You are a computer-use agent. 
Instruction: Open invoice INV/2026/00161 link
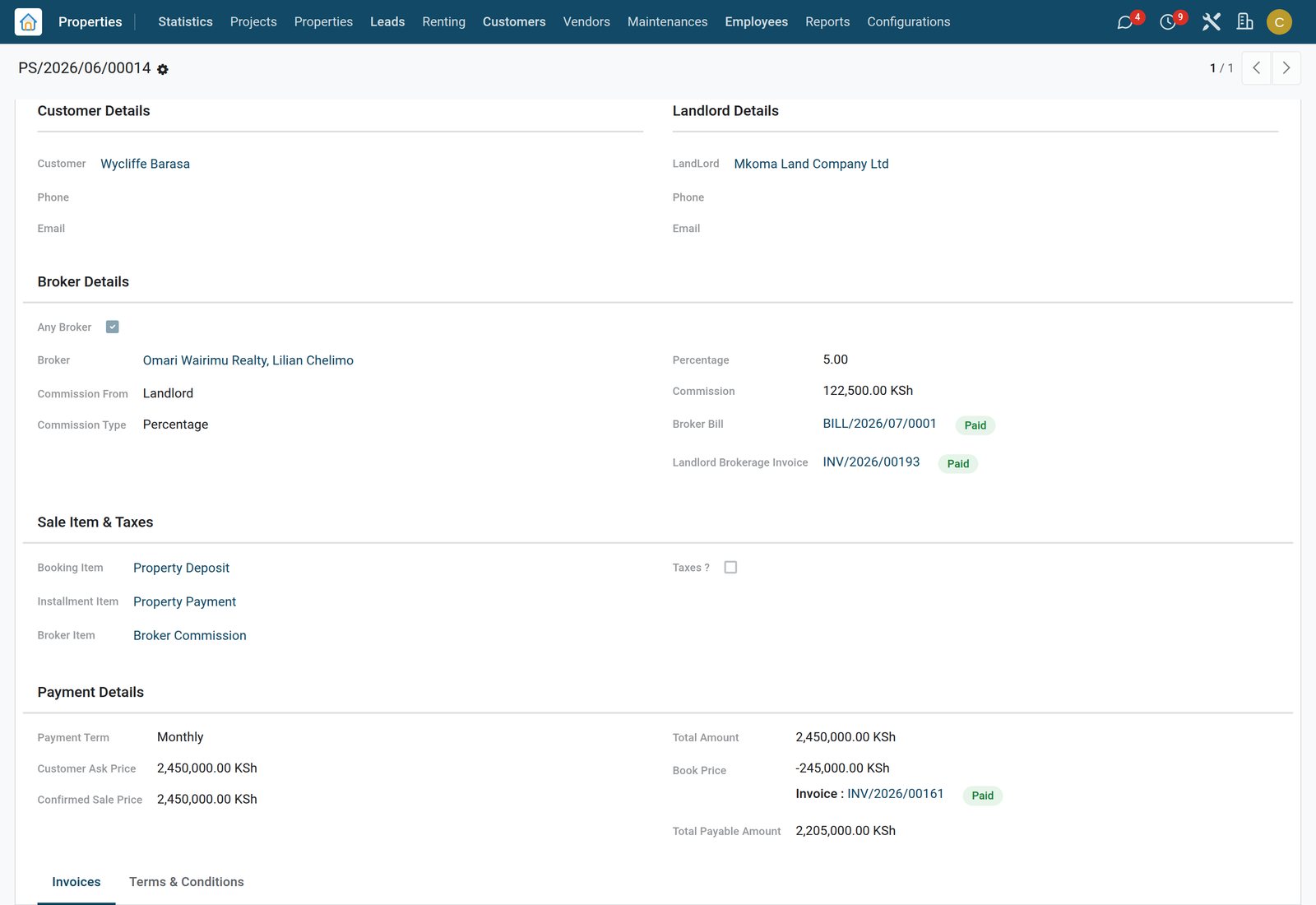coord(895,794)
